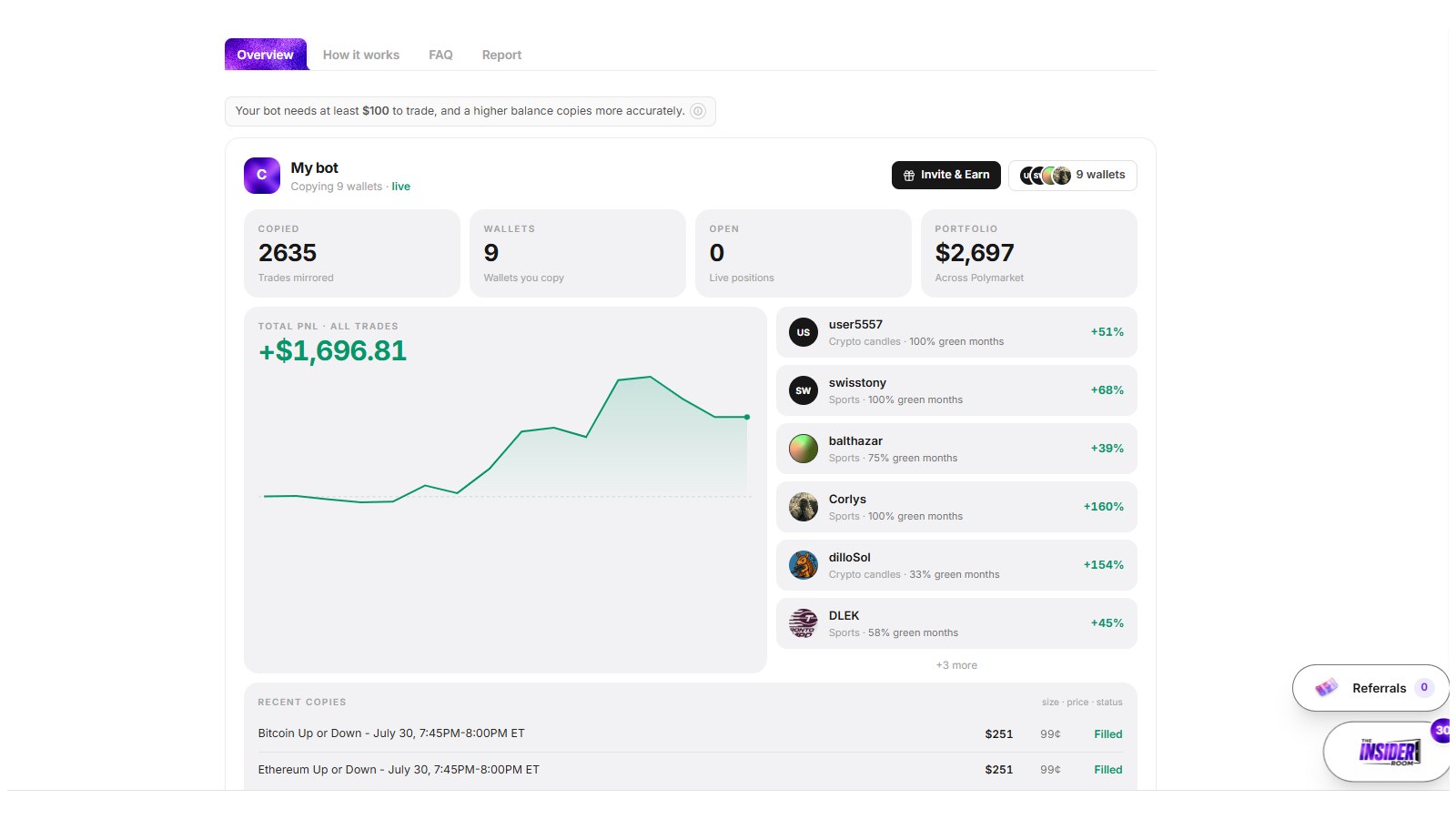Click the Filled status on the Bitcoin row
Screen dimensions: 1456x819
pyautogui.click(x=1108, y=734)
